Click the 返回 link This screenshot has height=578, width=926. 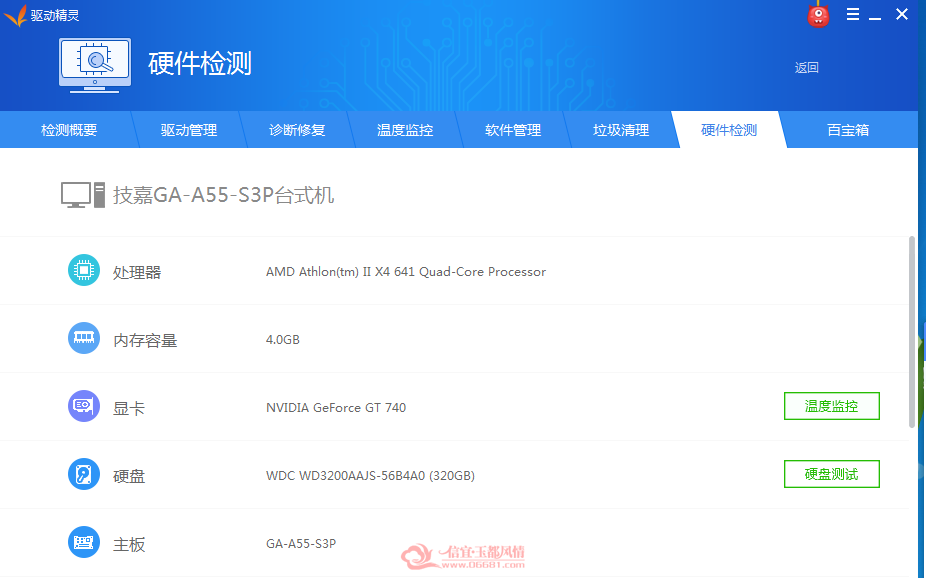[807, 68]
